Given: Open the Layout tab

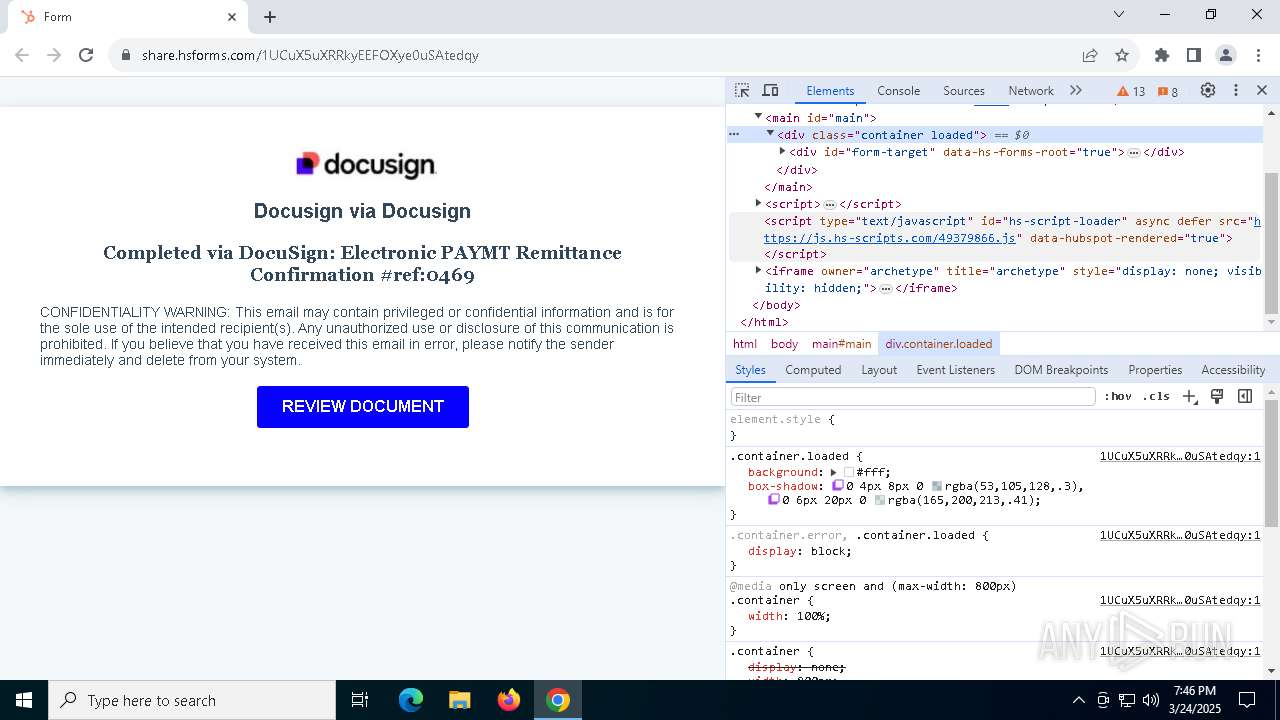Looking at the screenshot, I should pyautogui.click(x=879, y=370).
